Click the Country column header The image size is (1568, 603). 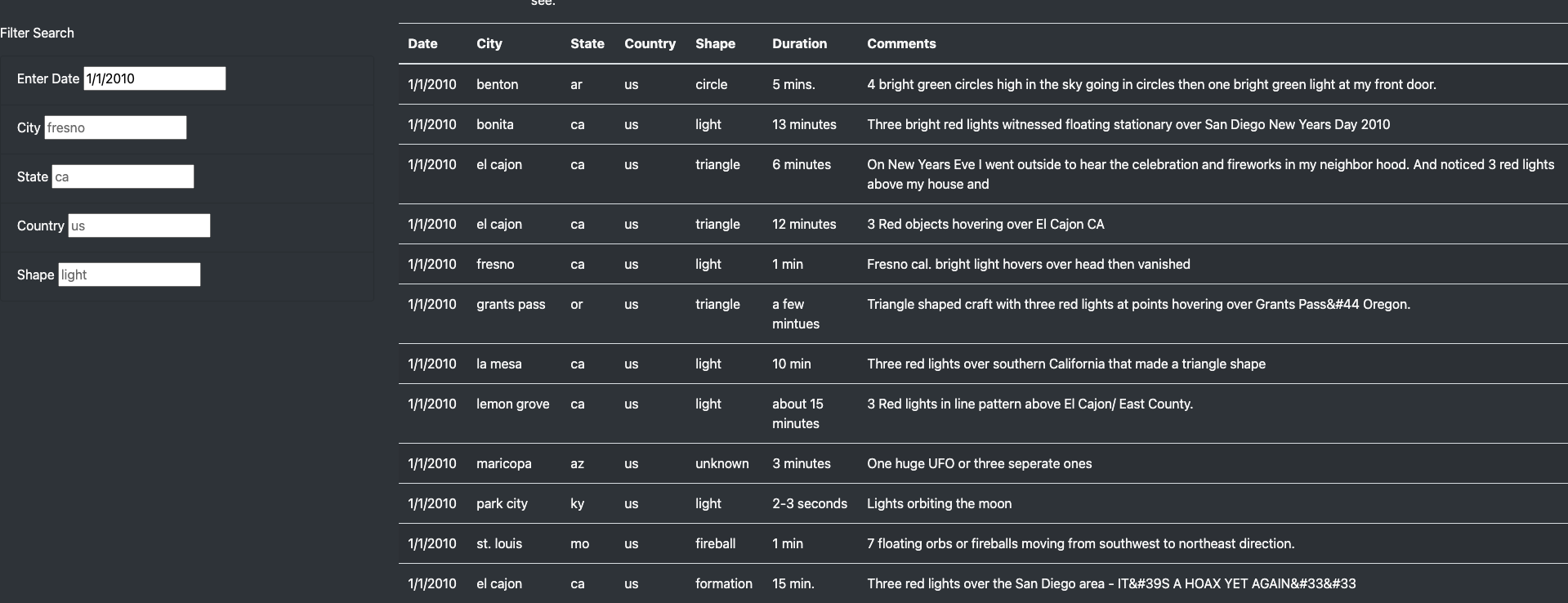pyautogui.click(x=650, y=43)
